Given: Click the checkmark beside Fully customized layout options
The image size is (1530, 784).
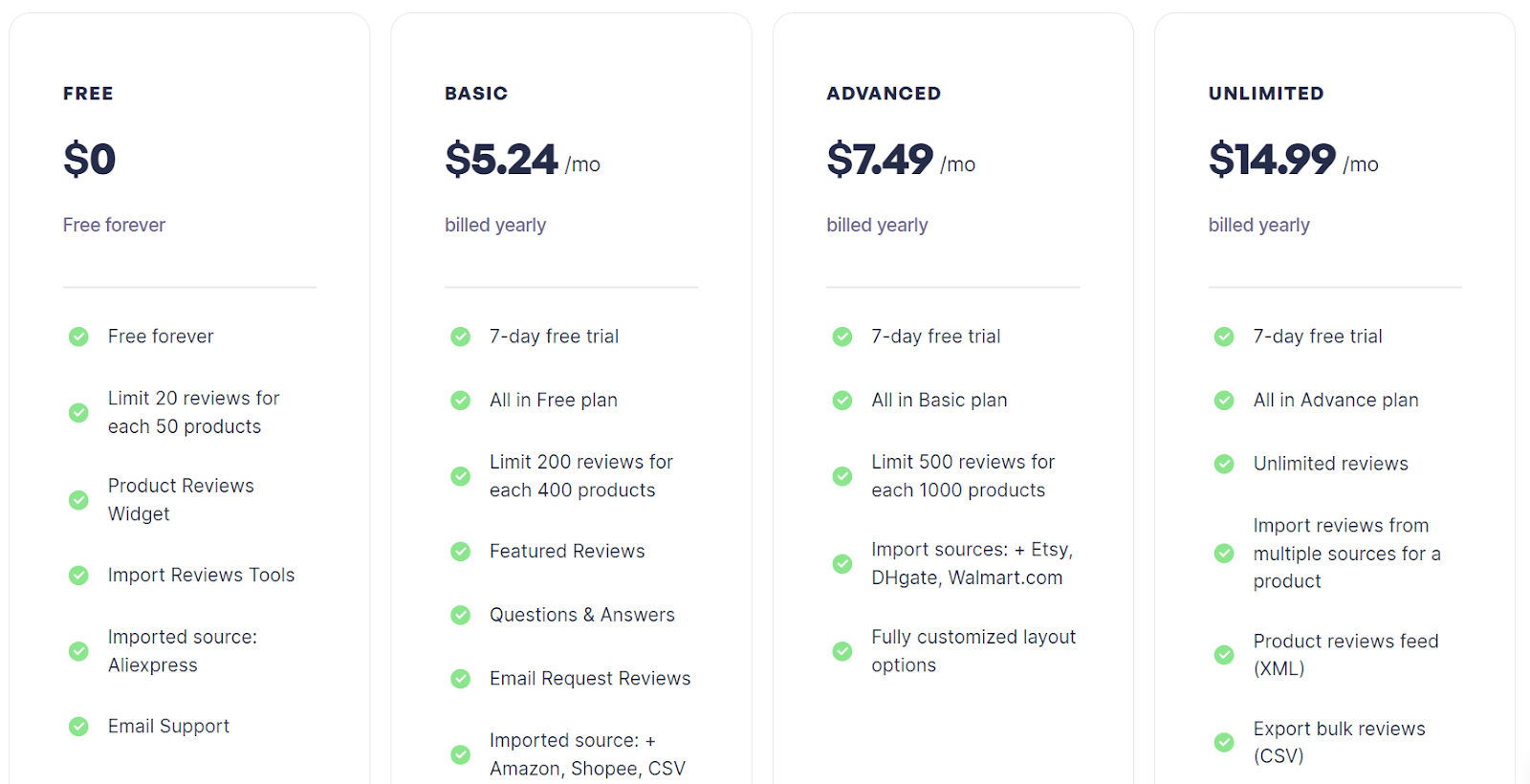Looking at the screenshot, I should click(x=842, y=651).
